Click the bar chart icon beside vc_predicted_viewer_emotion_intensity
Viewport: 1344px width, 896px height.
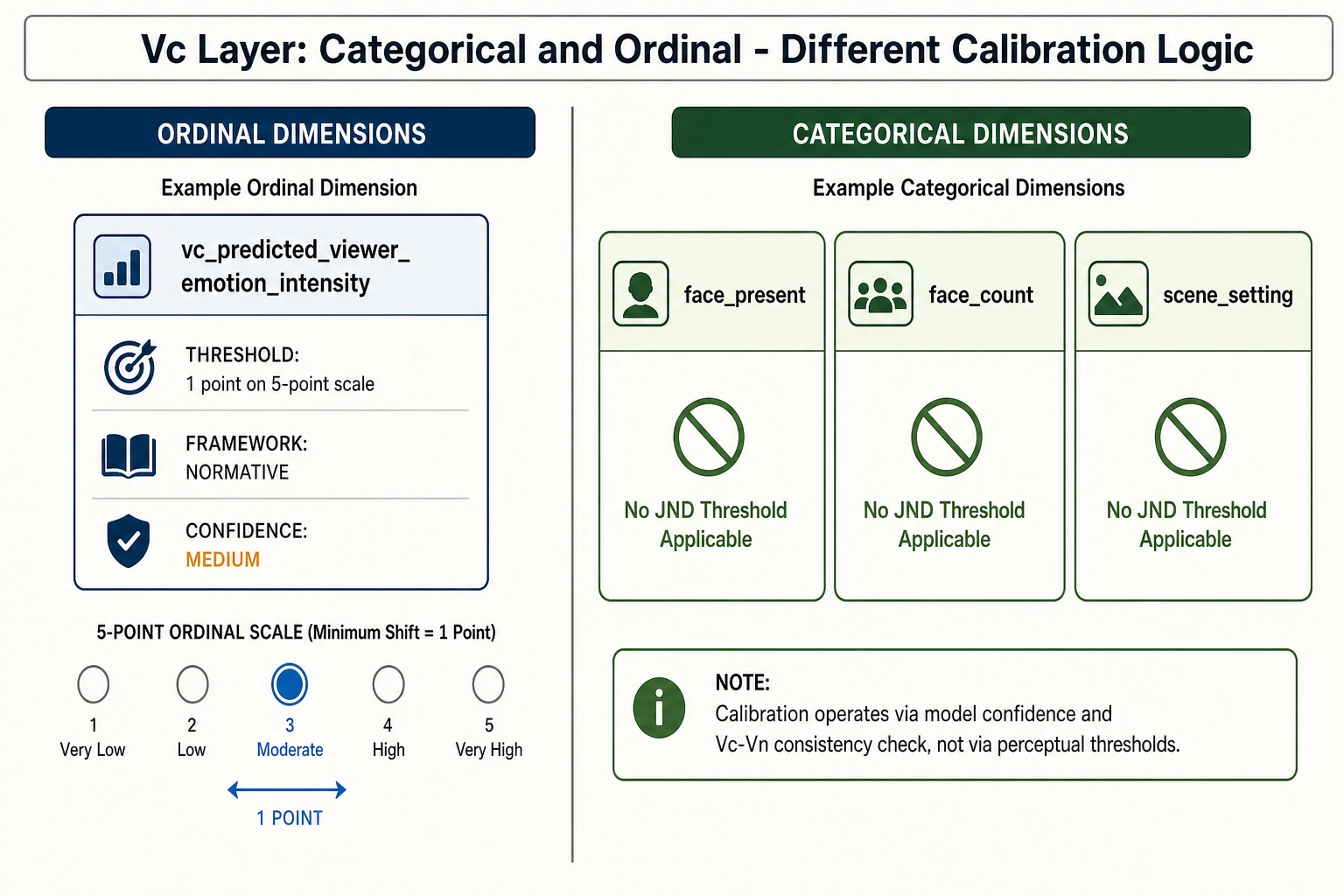pyautogui.click(x=122, y=266)
